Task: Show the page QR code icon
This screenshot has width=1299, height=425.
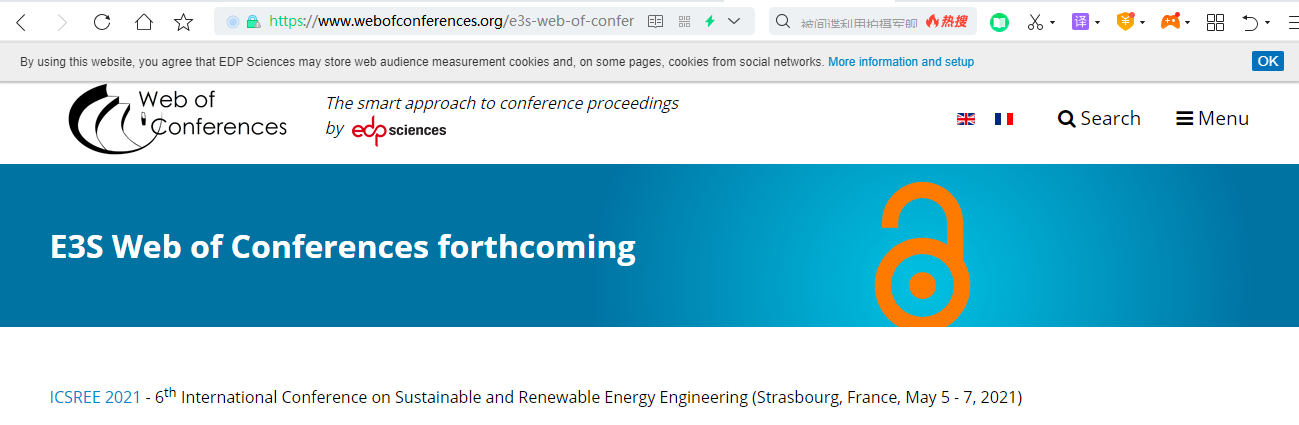Action: click(x=685, y=21)
